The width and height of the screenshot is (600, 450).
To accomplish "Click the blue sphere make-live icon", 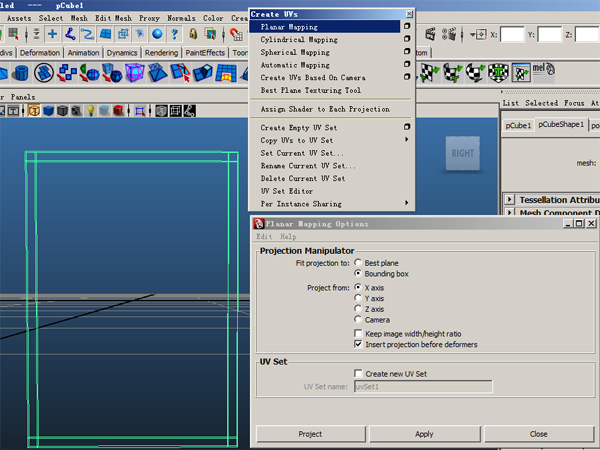I will pos(157,34).
